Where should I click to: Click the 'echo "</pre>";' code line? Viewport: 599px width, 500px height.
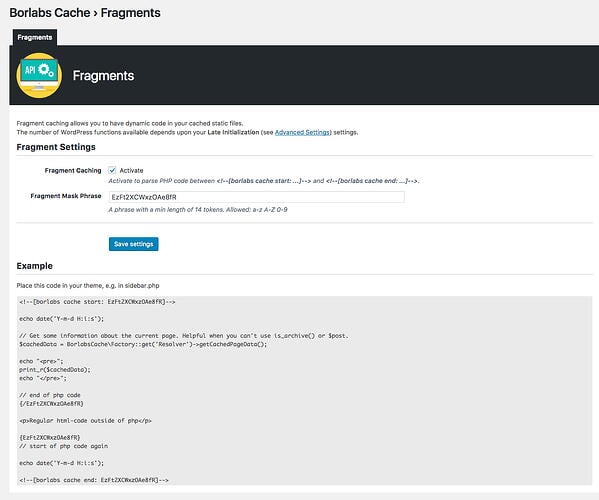[x=43, y=378]
